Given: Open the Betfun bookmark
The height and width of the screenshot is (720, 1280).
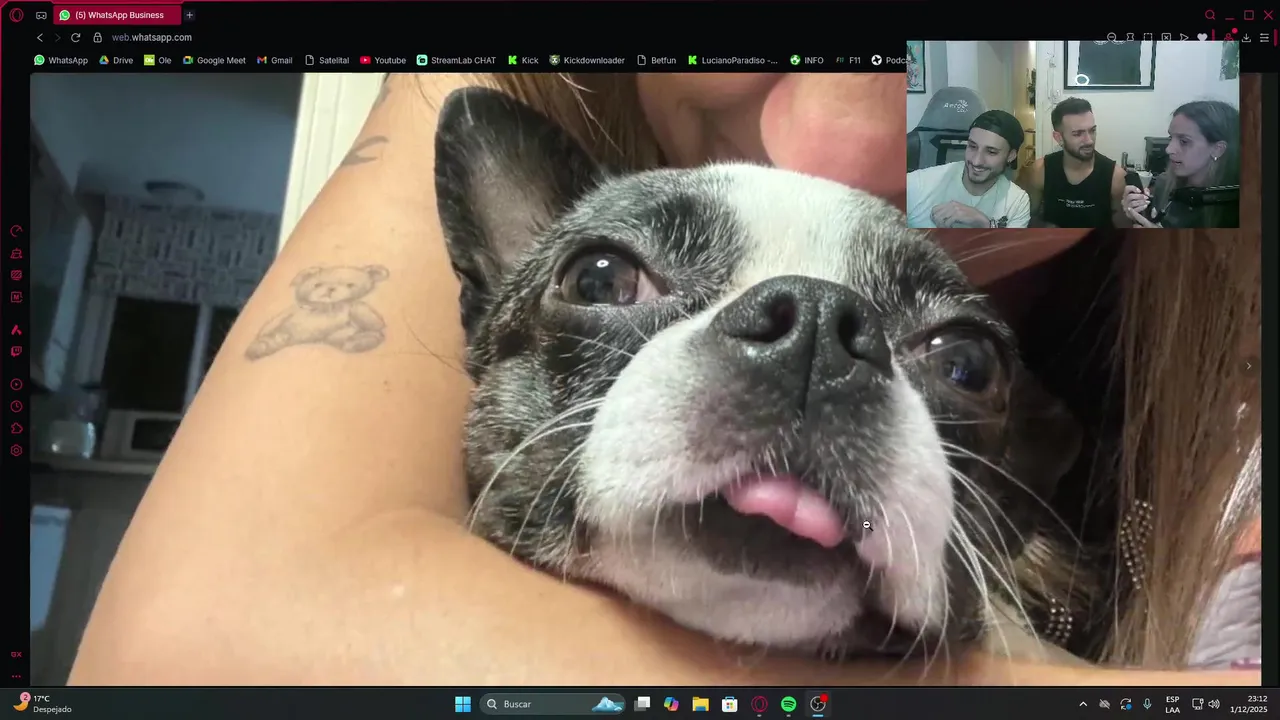Looking at the screenshot, I should pos(655,60).
